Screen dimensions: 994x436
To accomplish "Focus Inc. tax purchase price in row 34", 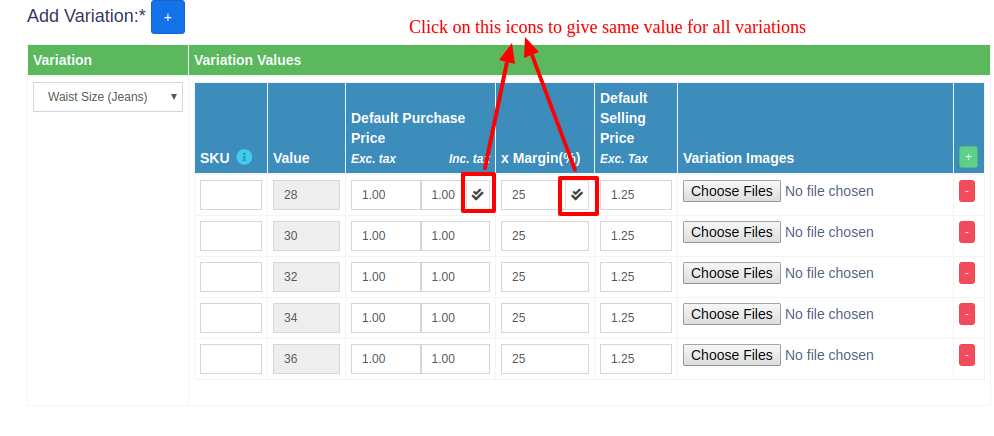I will click(x=455, y=317).
